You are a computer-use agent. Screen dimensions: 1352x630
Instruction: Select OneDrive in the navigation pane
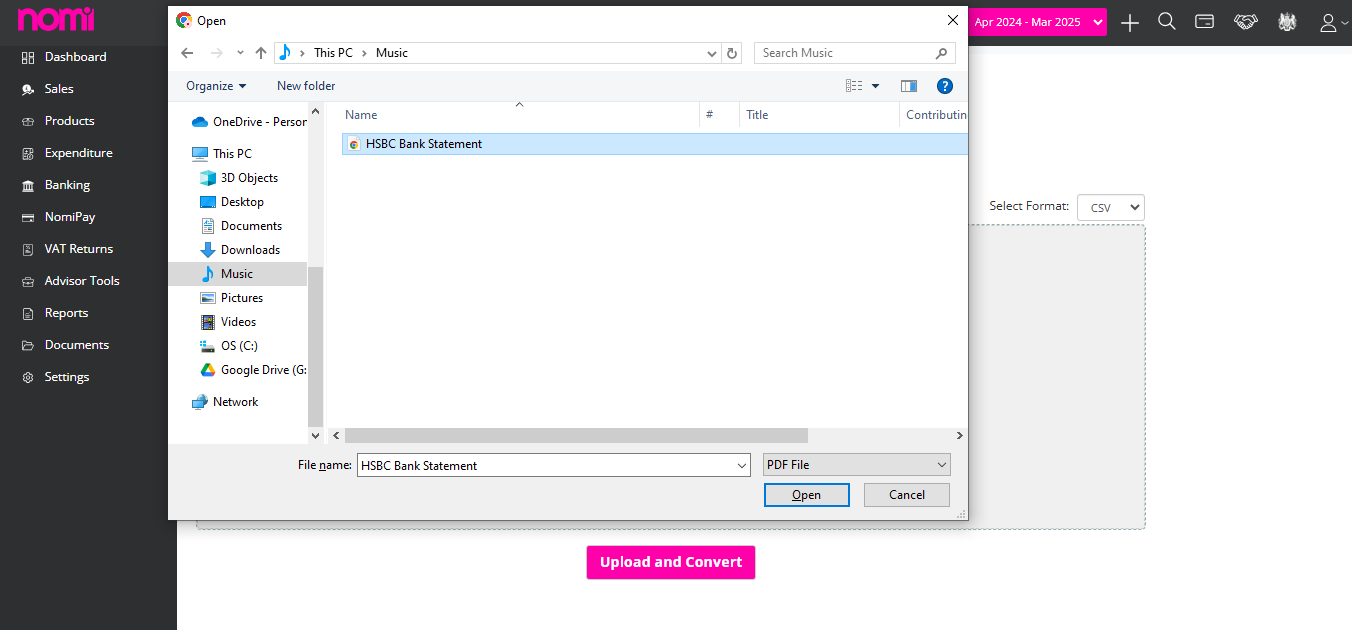click(248, 122)
